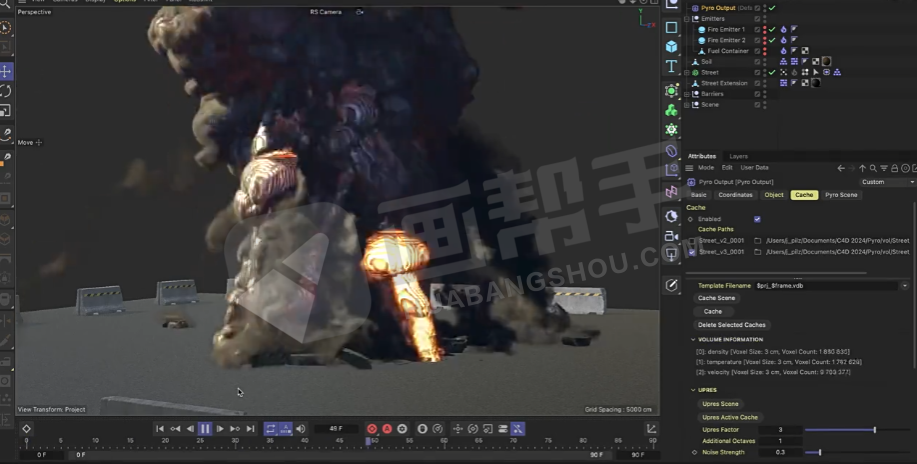The width and height of the screenshot is (917, 464).
Task: Collapse the VOLUME INFORMATION section
Action: point(693,339)
